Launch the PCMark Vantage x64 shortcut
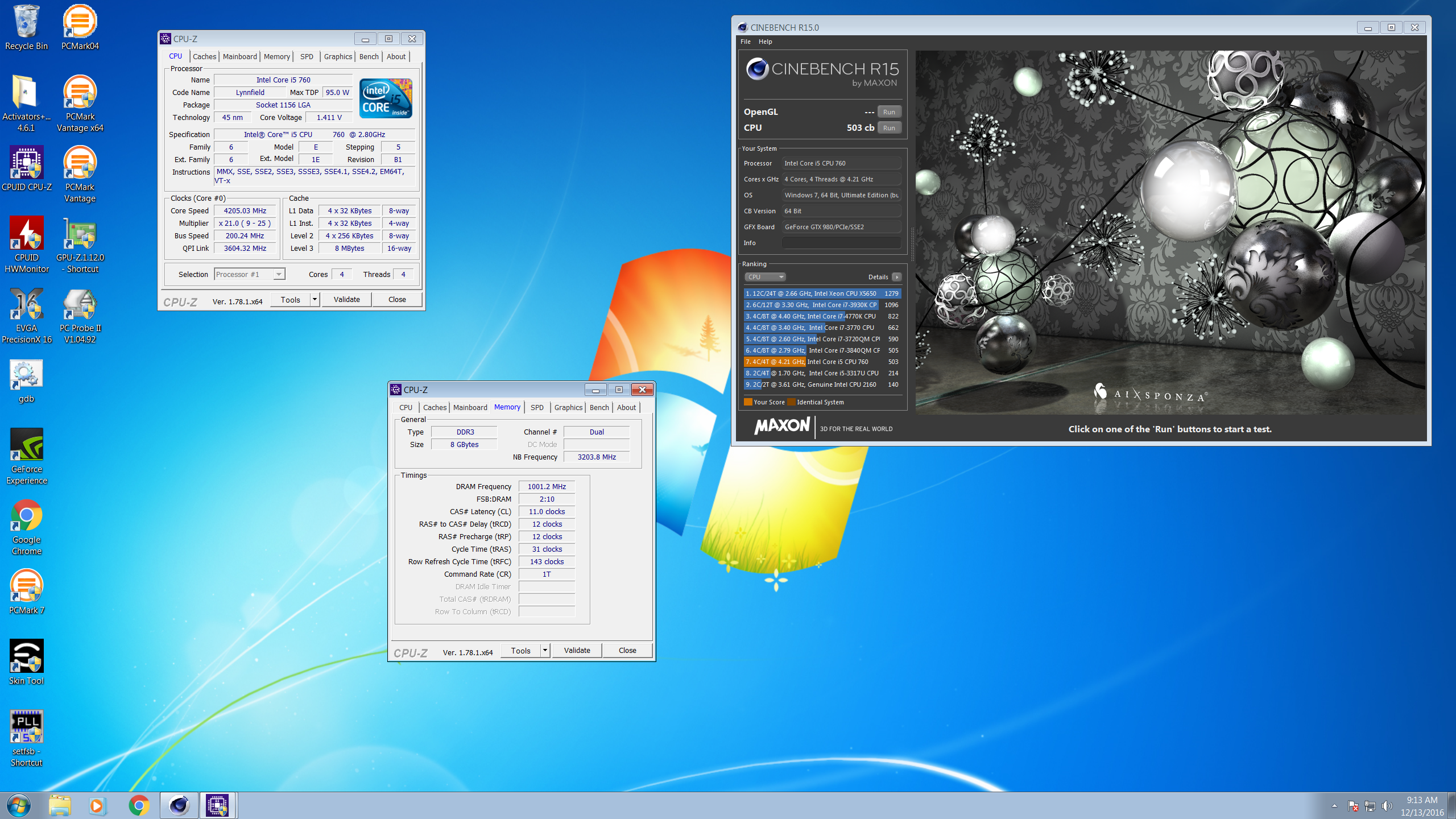 [x=80, y=104]
